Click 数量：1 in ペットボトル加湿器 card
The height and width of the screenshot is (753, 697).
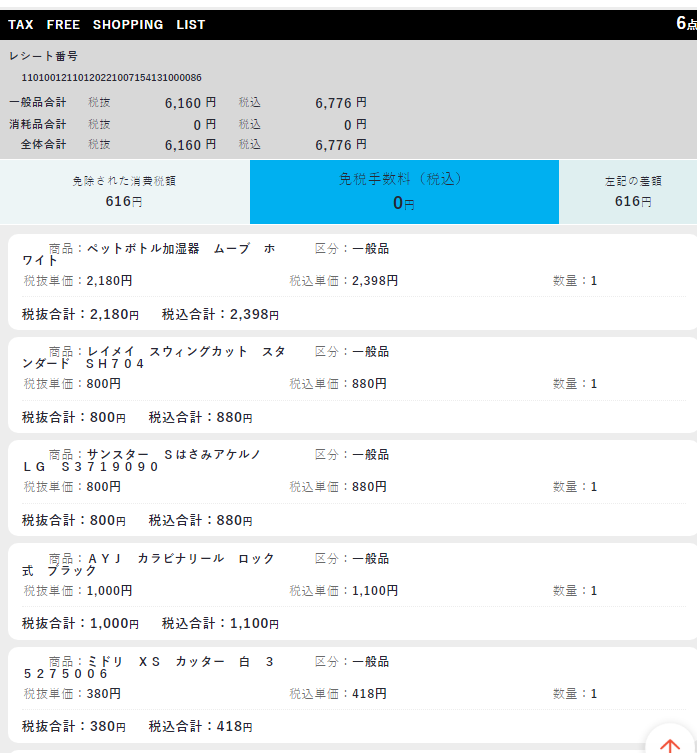pyautogui.click(x=575, y=281)
